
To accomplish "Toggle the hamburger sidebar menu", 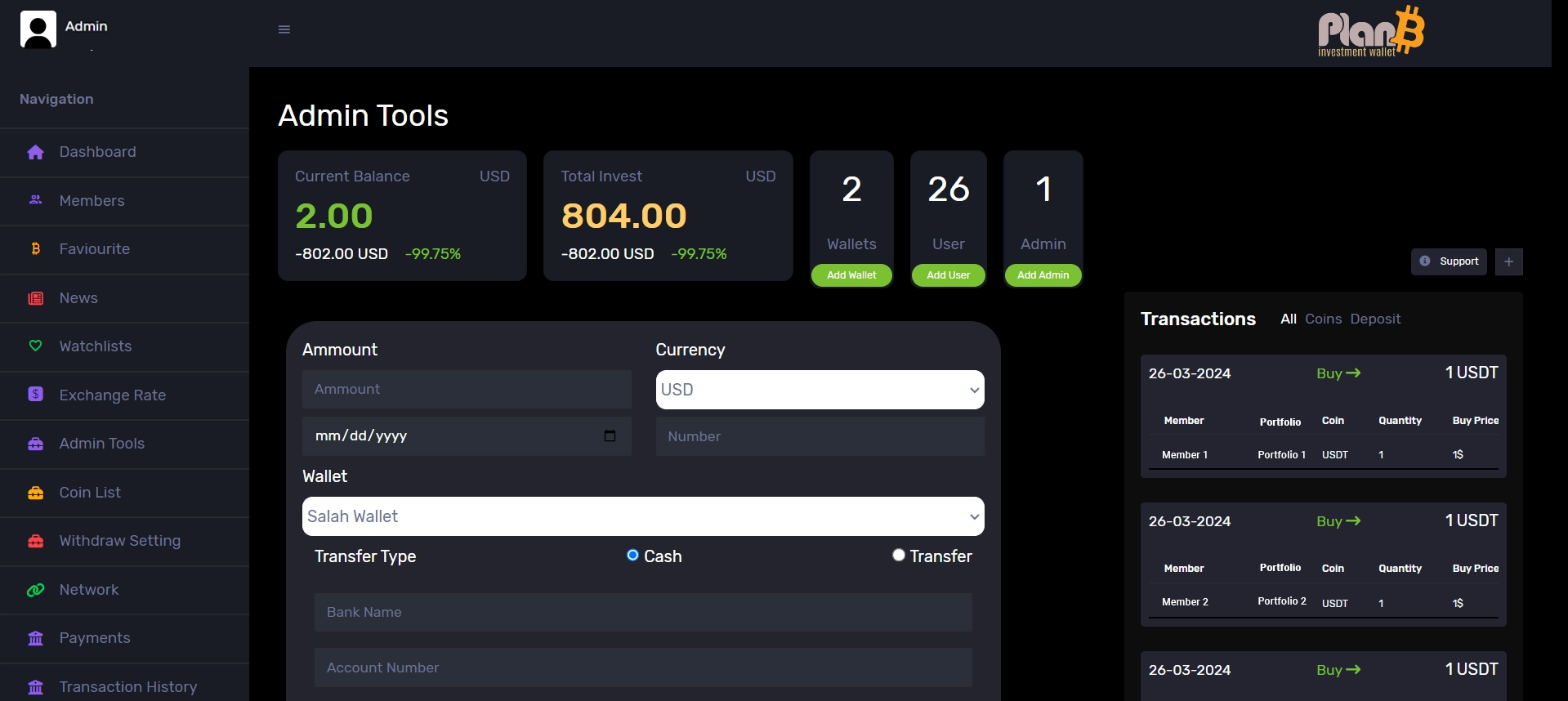I will pos(284,29).
